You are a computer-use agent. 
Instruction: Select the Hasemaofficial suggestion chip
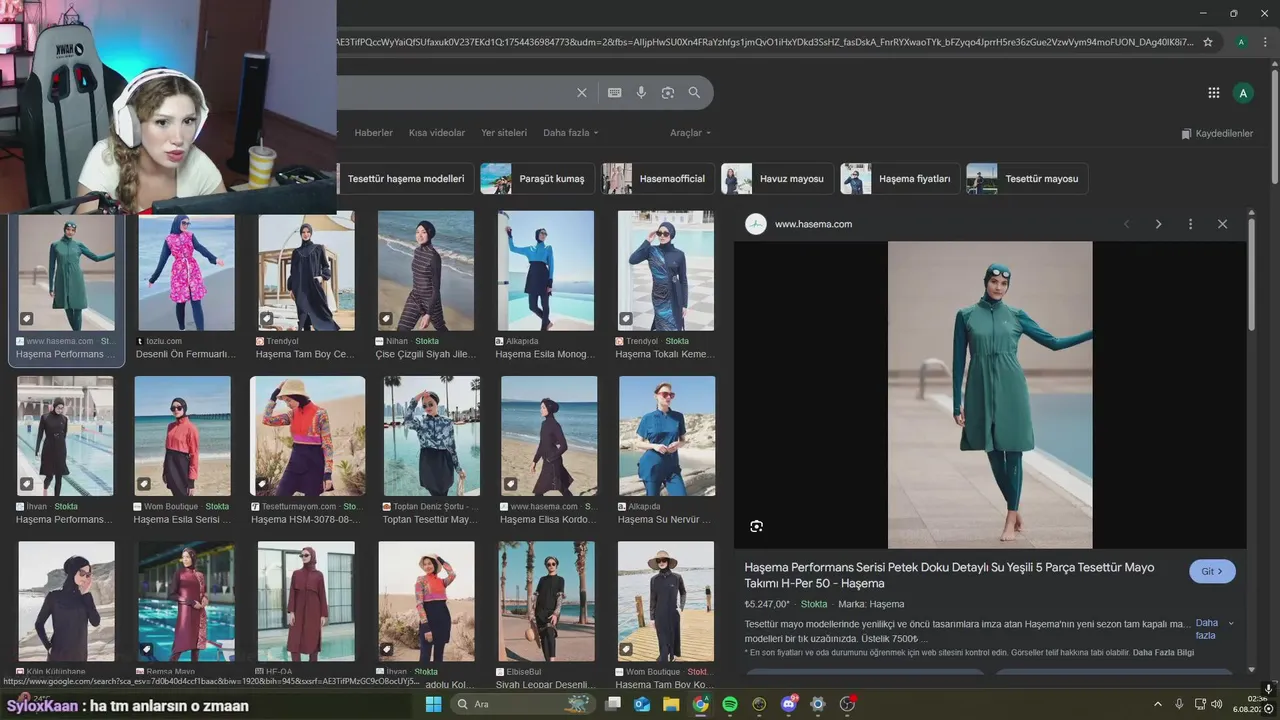pos(658,179)
